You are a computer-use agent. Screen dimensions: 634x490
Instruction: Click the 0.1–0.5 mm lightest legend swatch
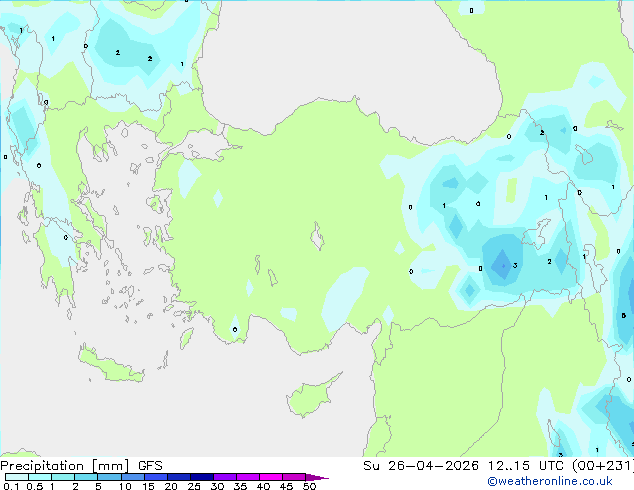click(x=17, y=477)
